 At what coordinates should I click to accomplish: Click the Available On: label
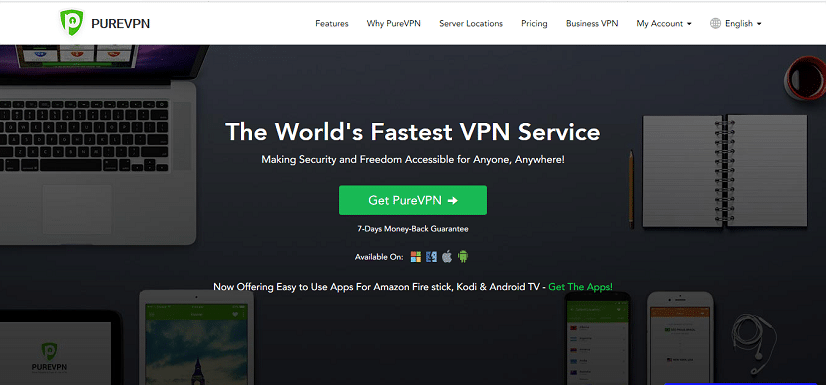point(379,257)
